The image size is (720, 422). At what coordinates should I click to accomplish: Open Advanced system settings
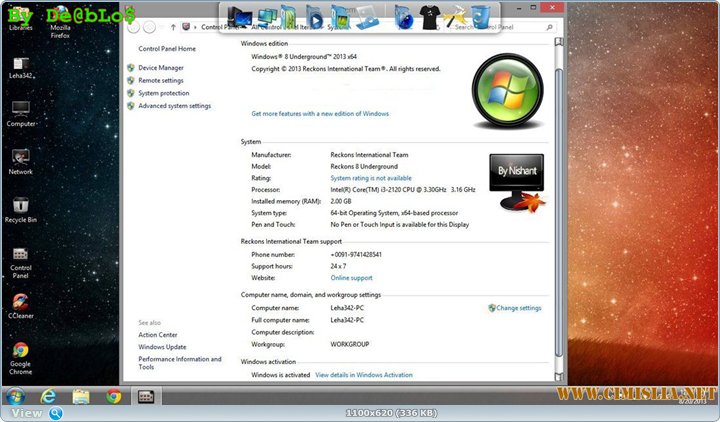174,106
